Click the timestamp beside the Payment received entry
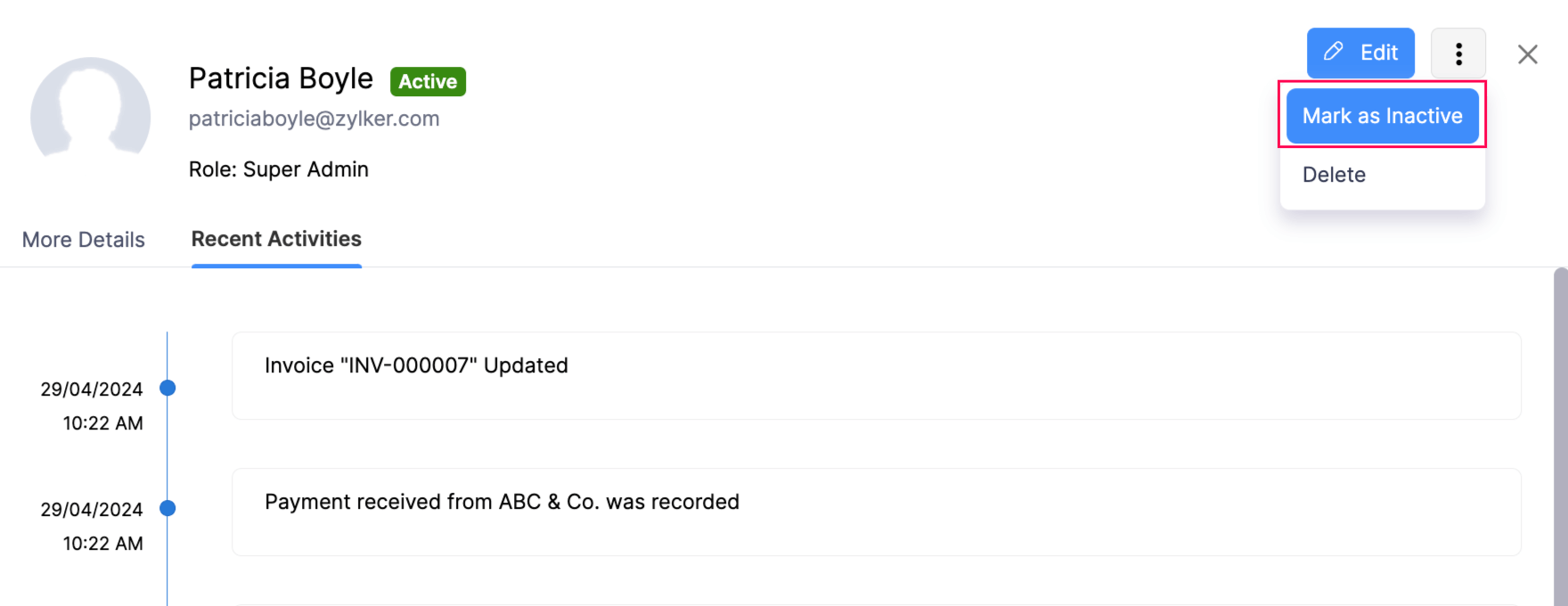 point(92,526)
